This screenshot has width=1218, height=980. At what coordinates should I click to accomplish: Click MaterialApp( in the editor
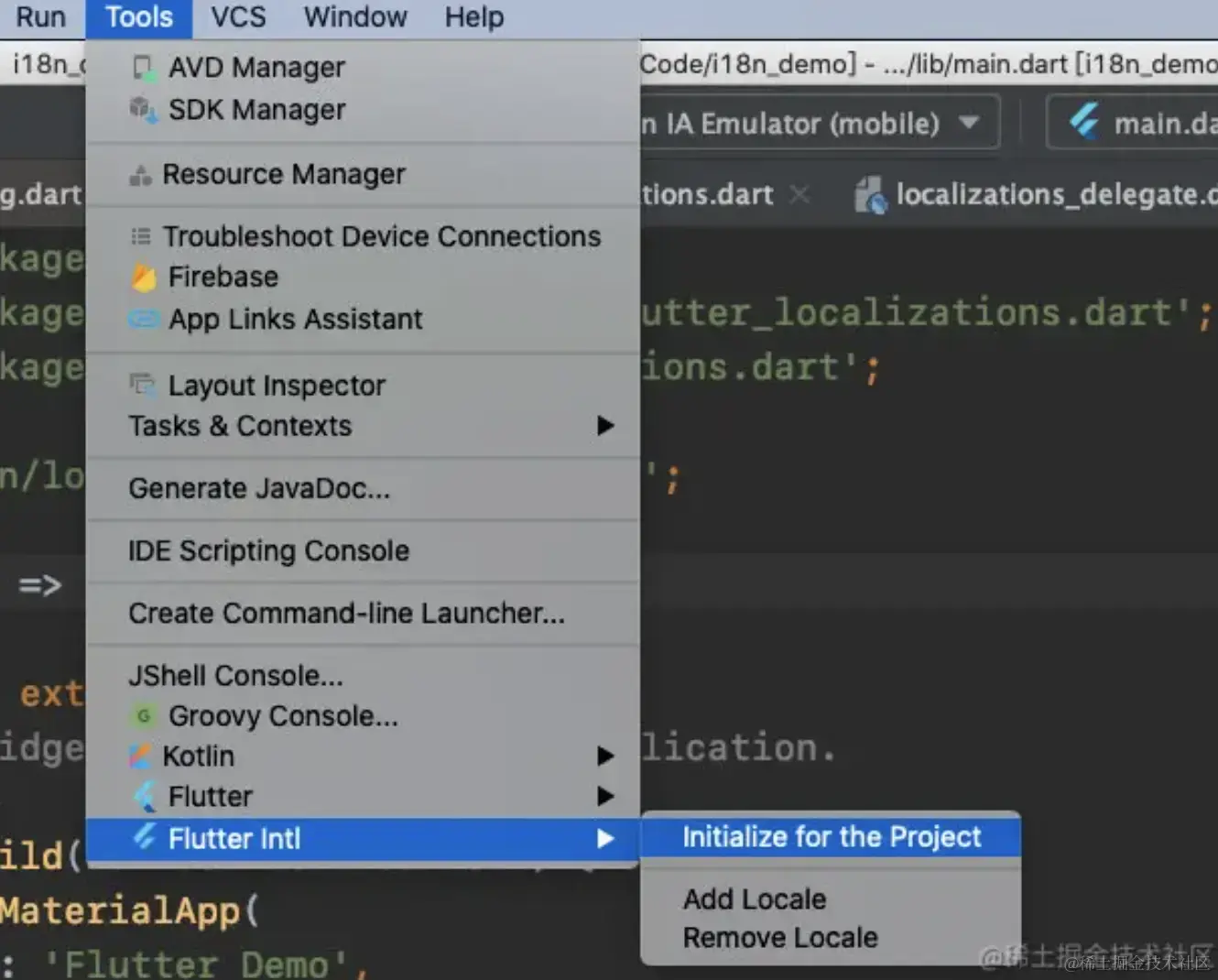[x=130, y=911]
